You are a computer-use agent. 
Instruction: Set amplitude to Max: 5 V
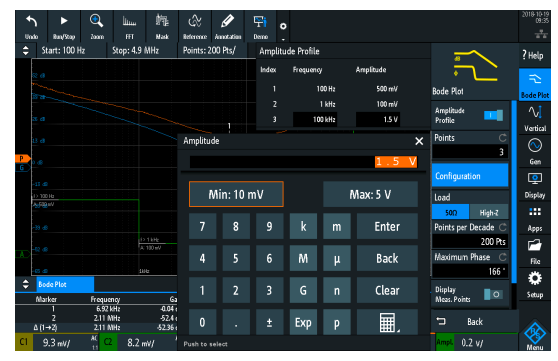click(x=370, y=194)
